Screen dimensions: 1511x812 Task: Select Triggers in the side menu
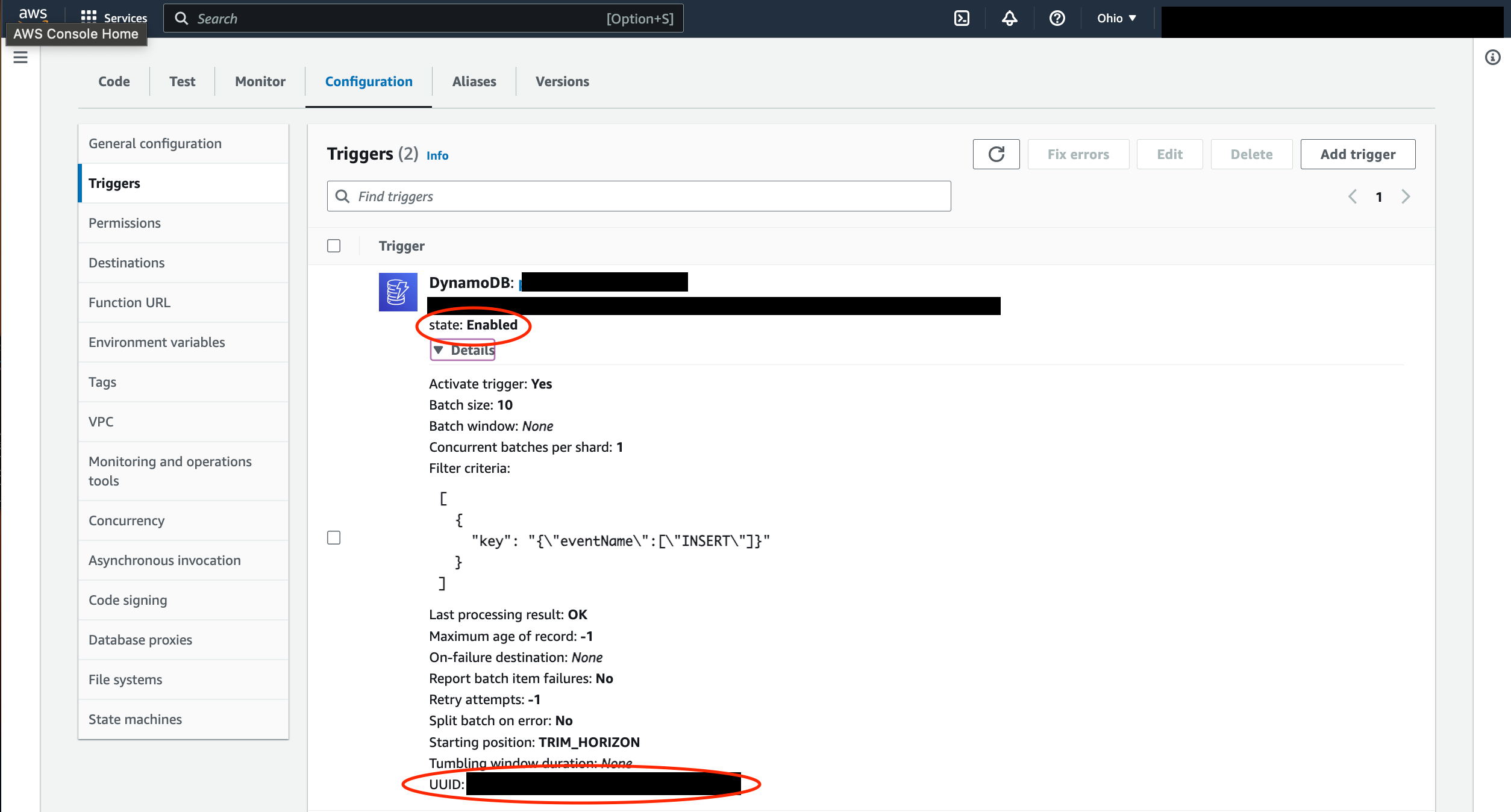point(183,183)
